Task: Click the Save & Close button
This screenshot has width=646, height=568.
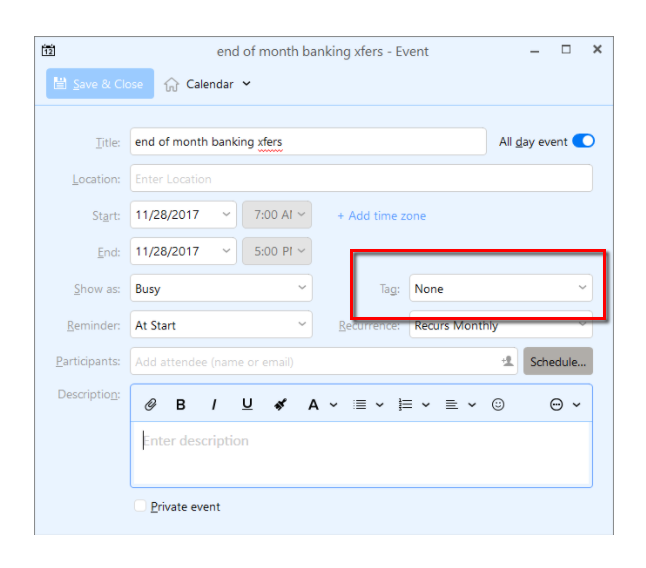Action: click(x=100, y=84)
